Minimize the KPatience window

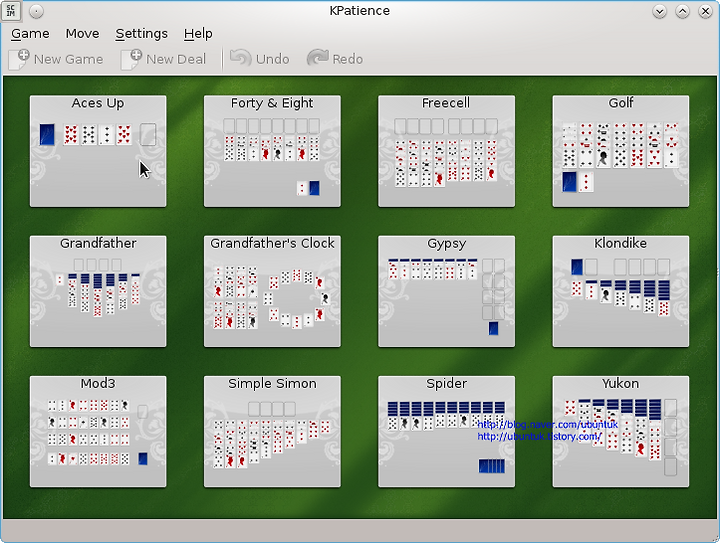659,11
